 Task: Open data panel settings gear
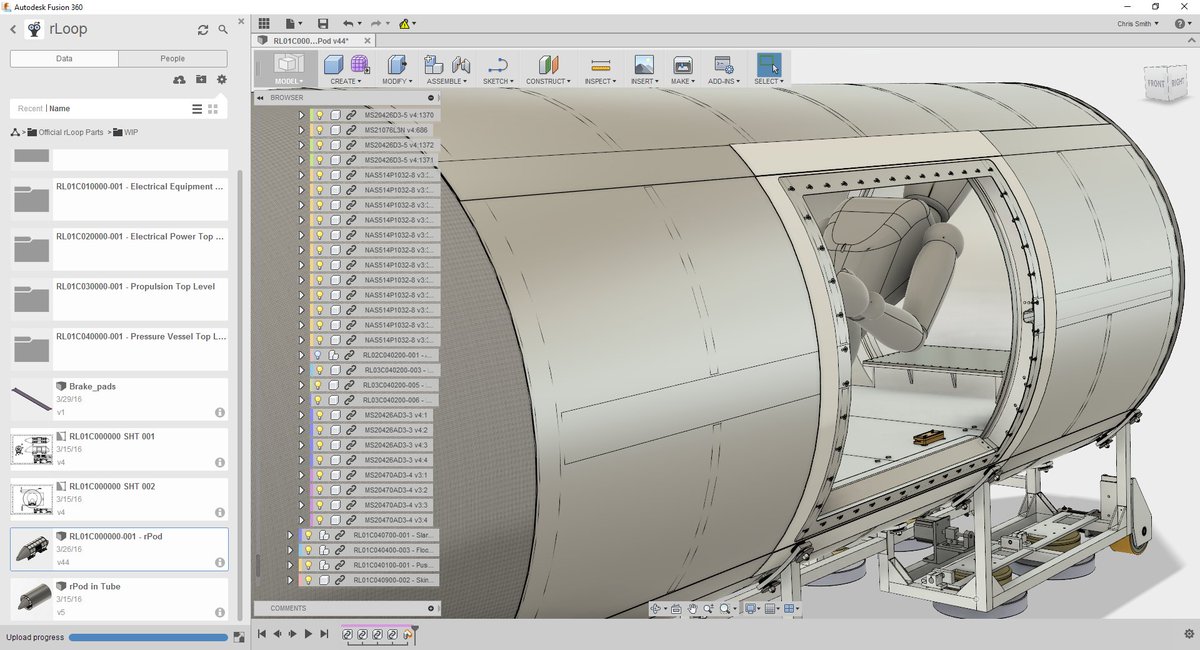click(222, 79)
